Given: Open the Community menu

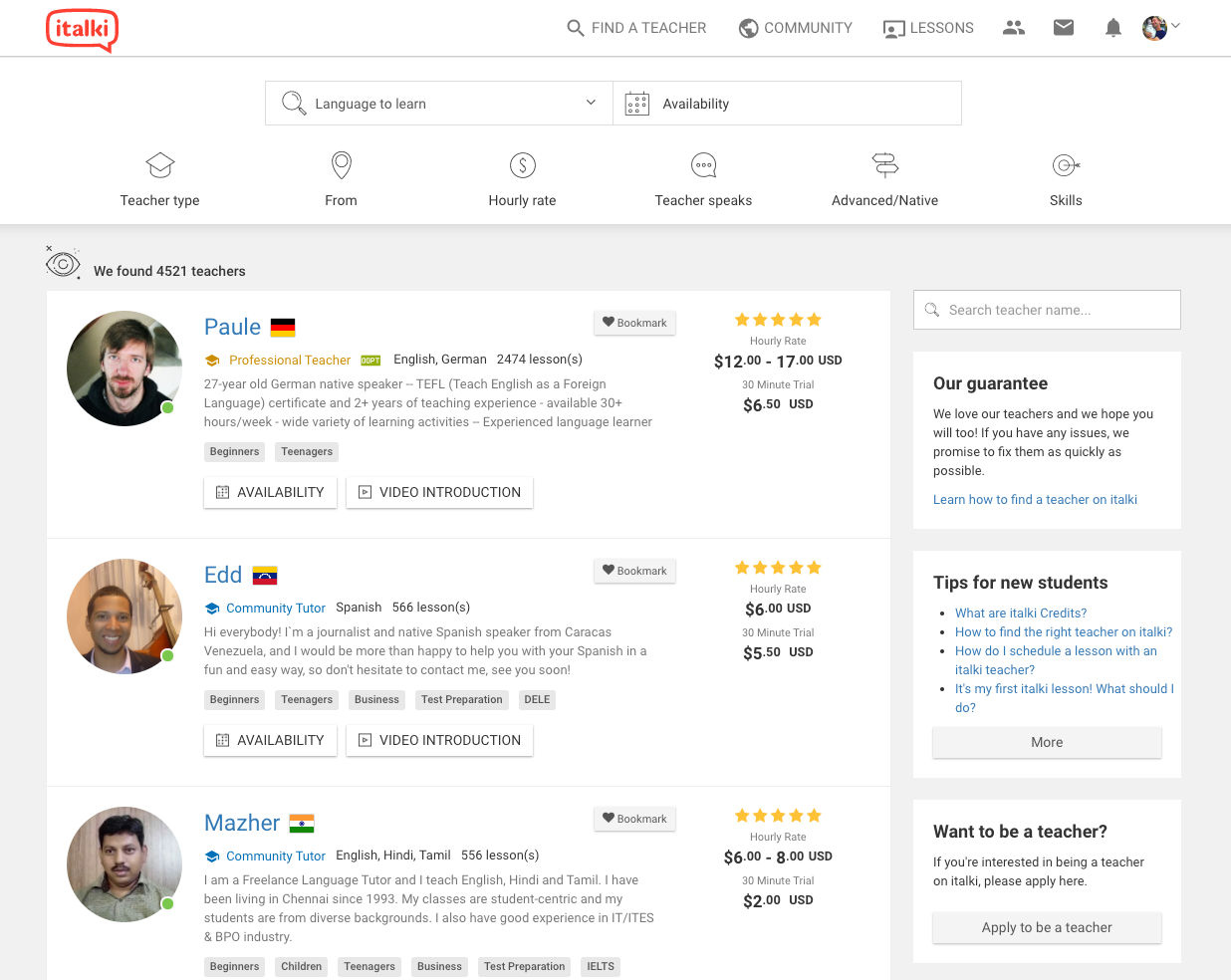Looking at the screenshot, I should [x=795, y=28].
